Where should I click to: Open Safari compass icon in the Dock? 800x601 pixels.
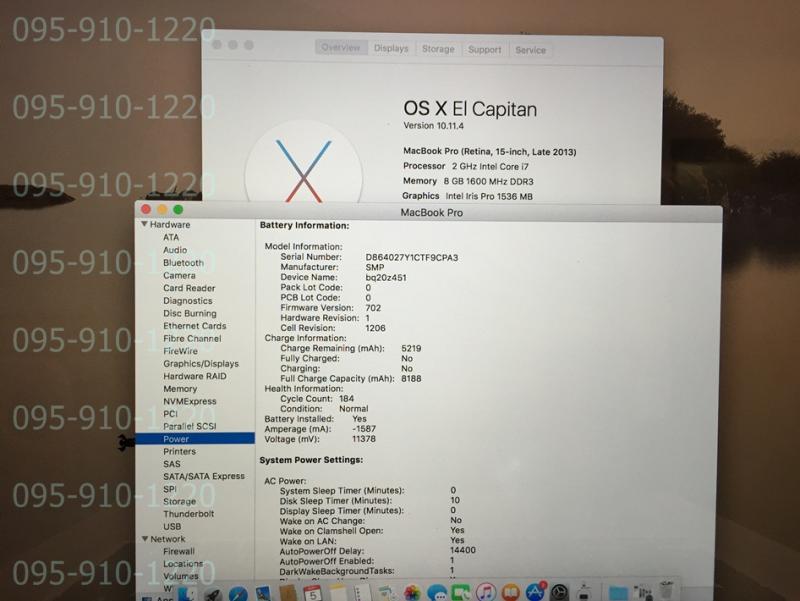(x=238, y=594)
